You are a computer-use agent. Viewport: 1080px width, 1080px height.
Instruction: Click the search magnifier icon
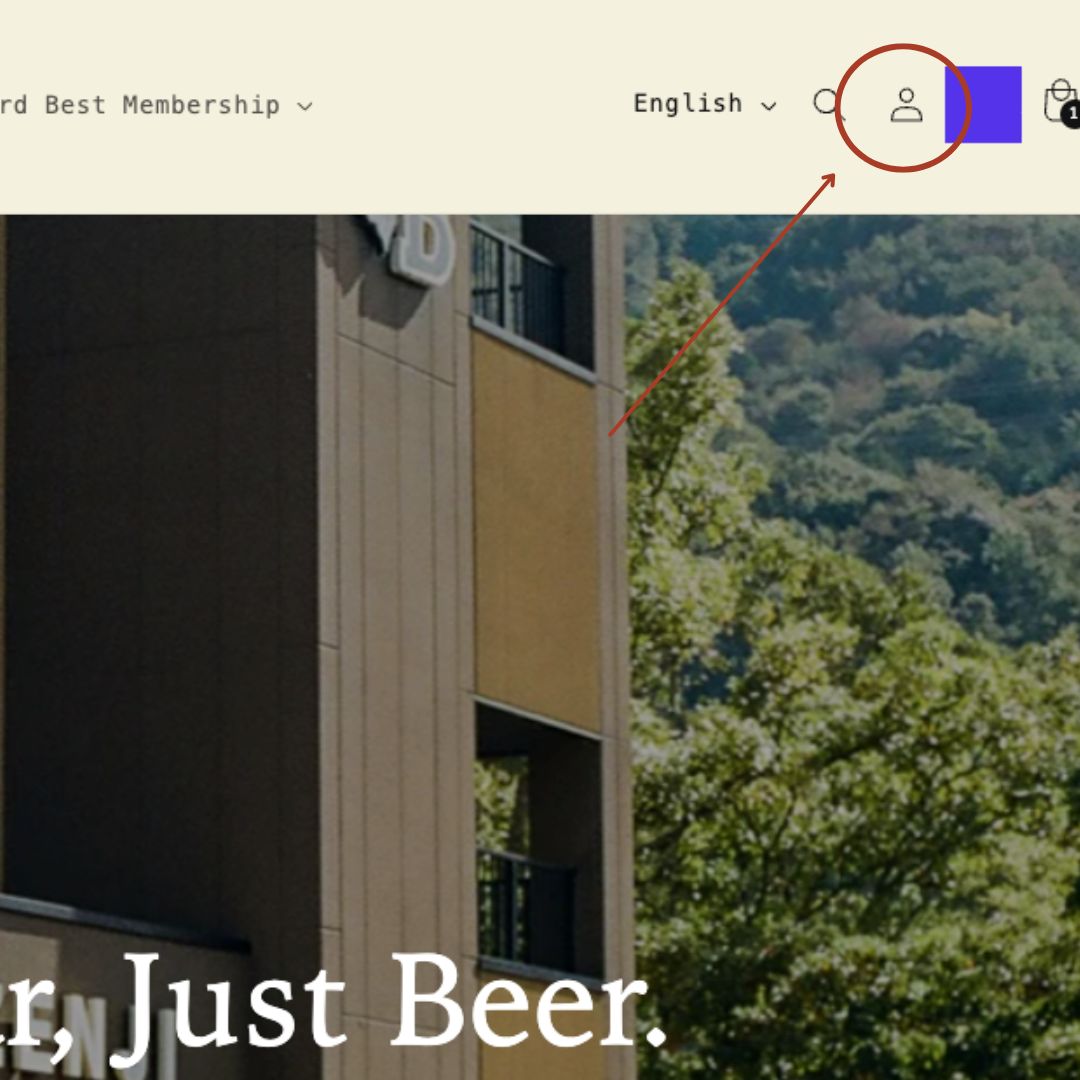click(x=829, y=105)
